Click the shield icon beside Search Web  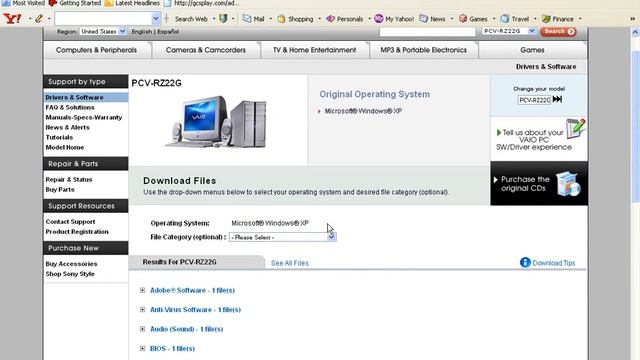(223, 19)
